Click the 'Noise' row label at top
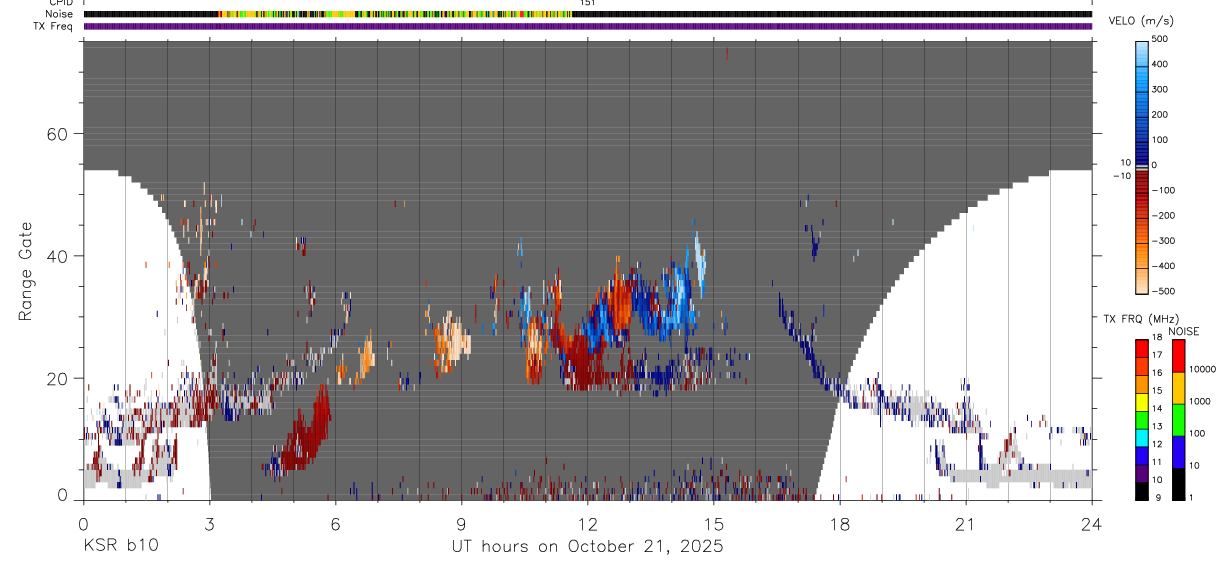This screenshot has width=1228, height=567. [60, 14]
